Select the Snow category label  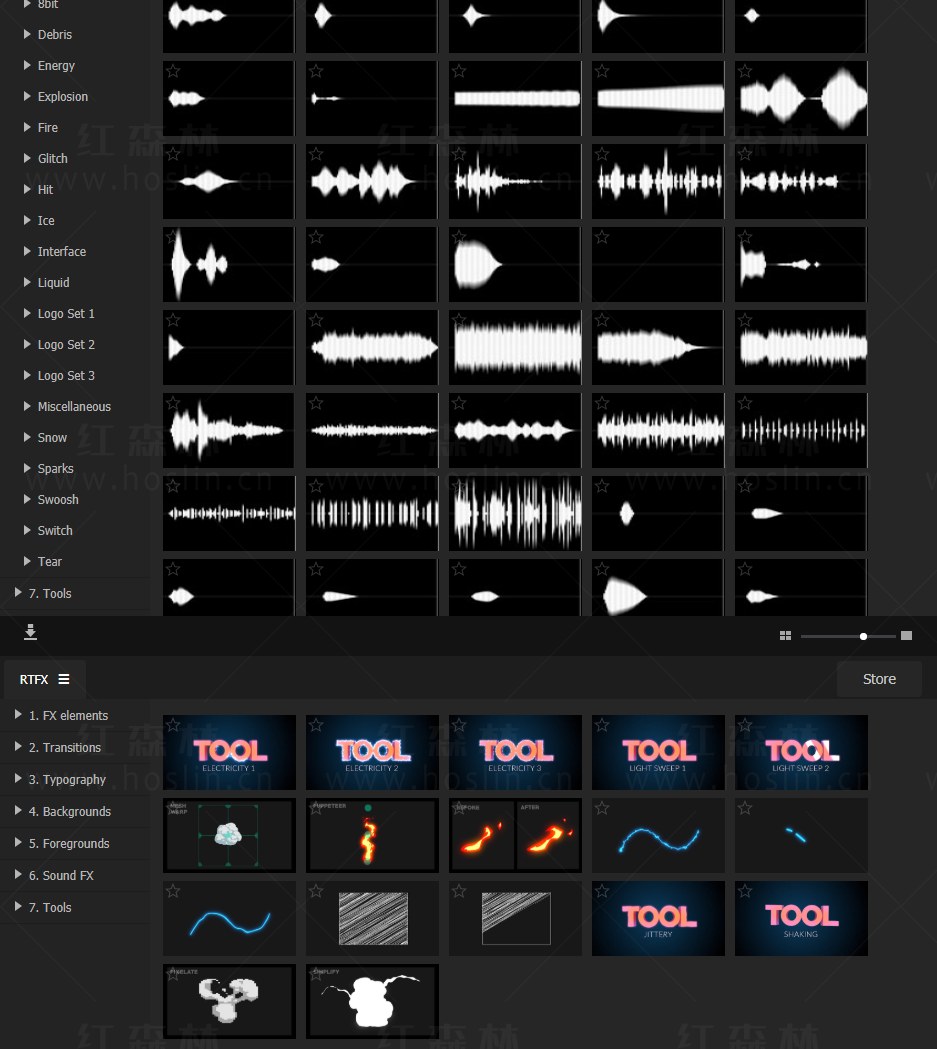pos(52,438)
